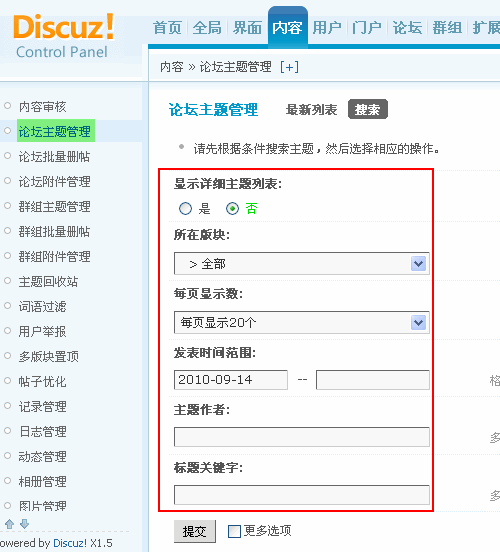Open the 用户 top navigation menu
This screenshot has height=552, width=500.
pos(327,27)
